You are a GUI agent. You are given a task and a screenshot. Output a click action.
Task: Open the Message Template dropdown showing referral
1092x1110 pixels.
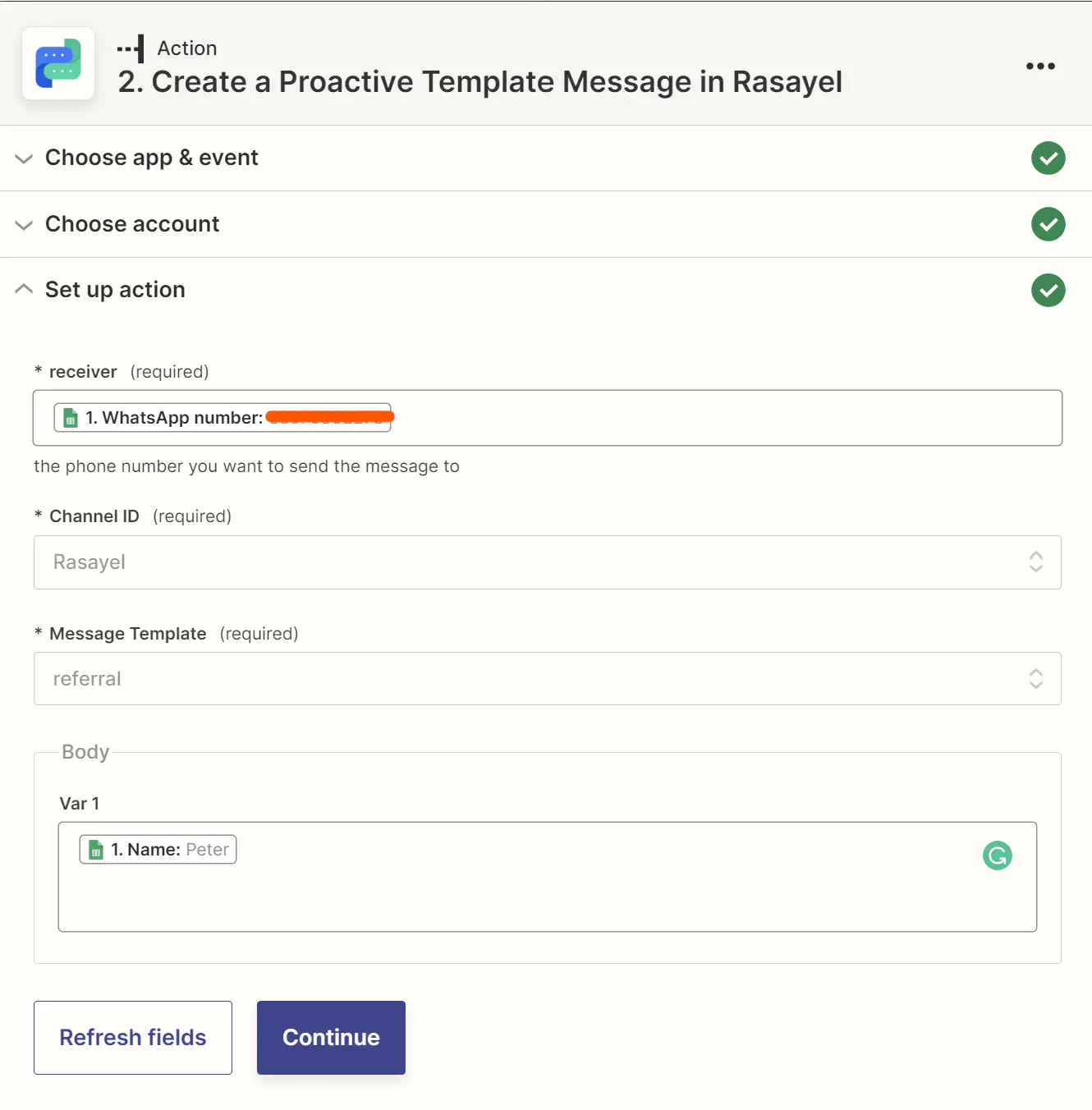coord(547,679)
